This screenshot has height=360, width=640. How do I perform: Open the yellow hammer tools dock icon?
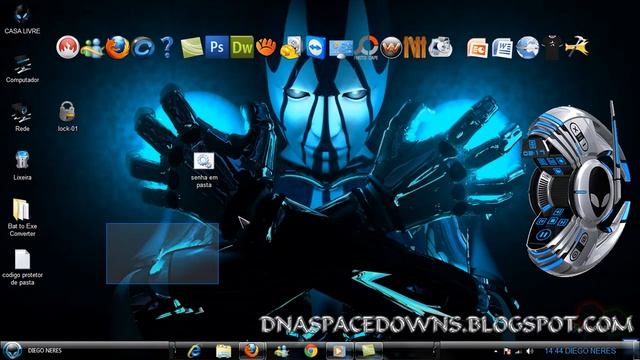[x=577, y=47]
